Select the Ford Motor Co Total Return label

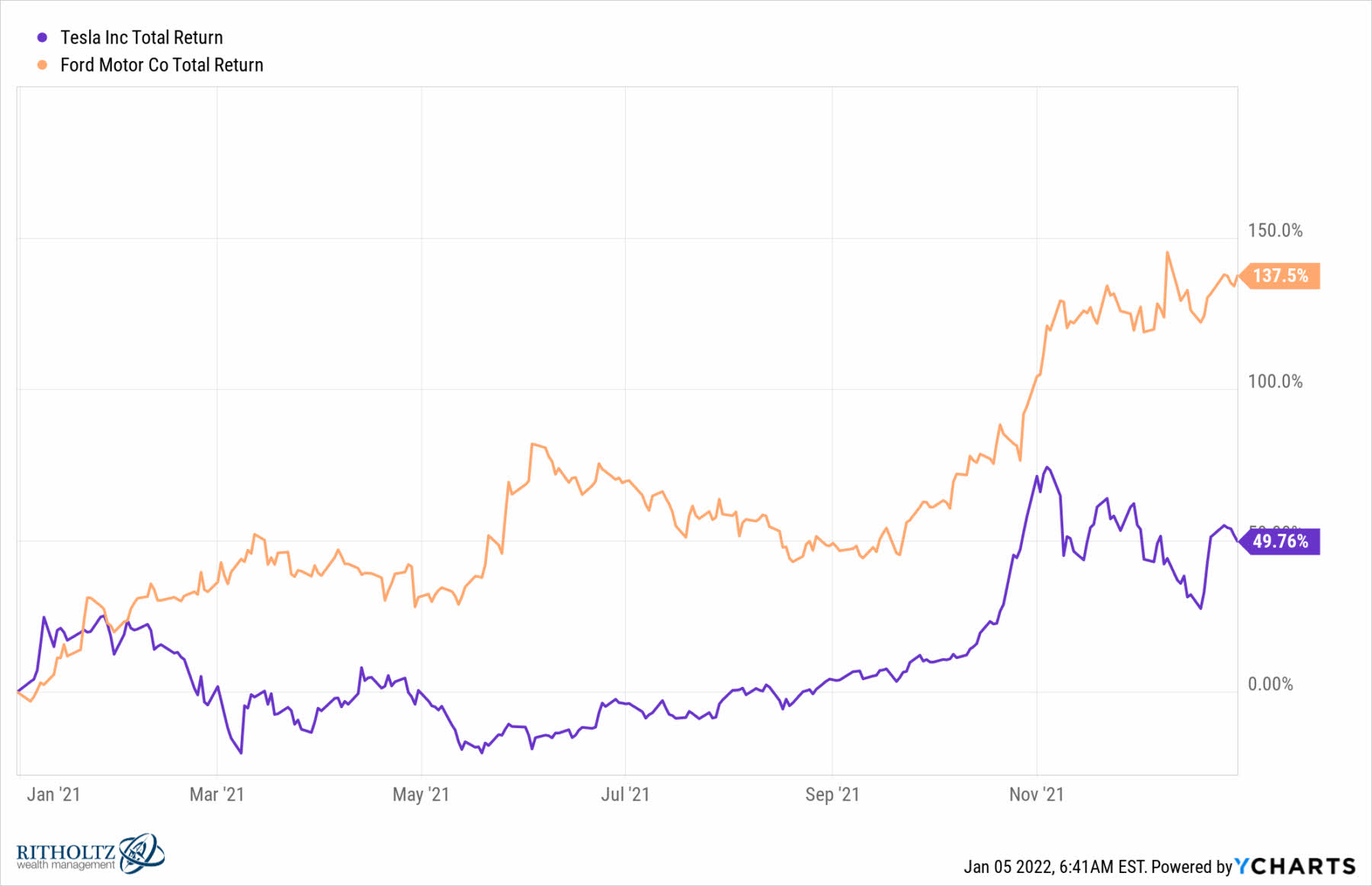162,65
